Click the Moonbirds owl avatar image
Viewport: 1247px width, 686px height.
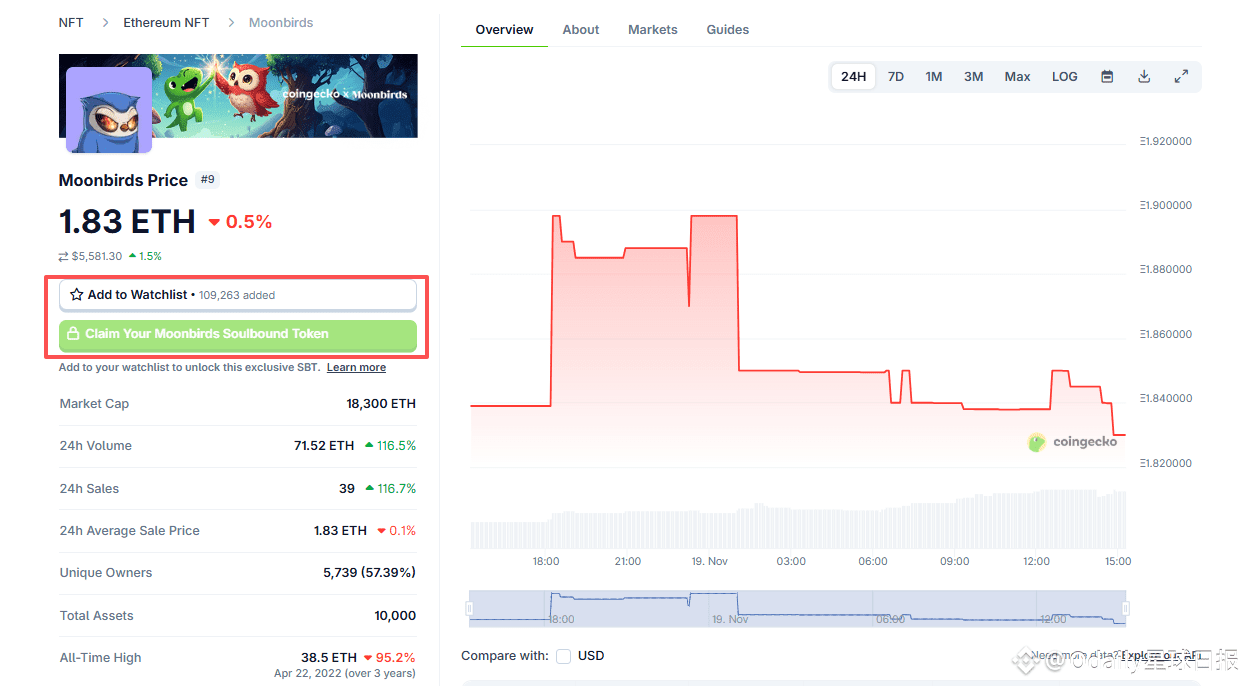[109, 110]
